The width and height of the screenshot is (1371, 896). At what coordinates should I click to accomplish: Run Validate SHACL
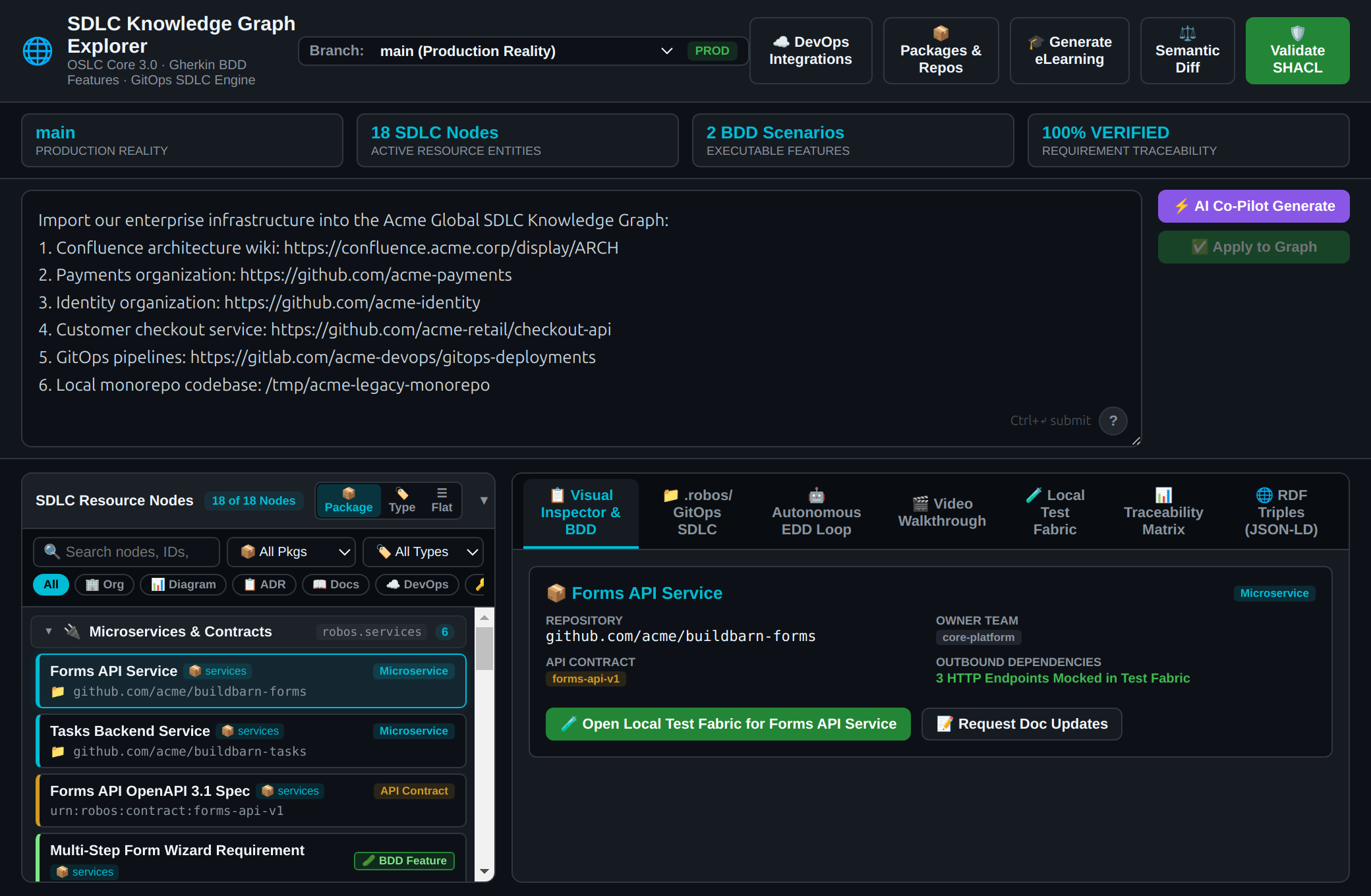[1297, 51]
